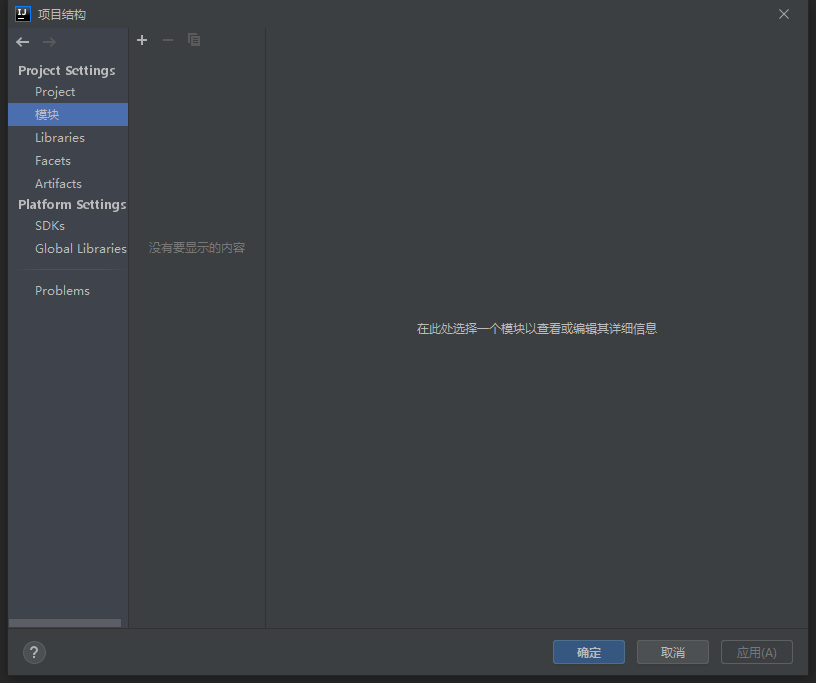Click the sidebar horizontal scrollbar
816x683 pixels.
click(x=65, y=623)
